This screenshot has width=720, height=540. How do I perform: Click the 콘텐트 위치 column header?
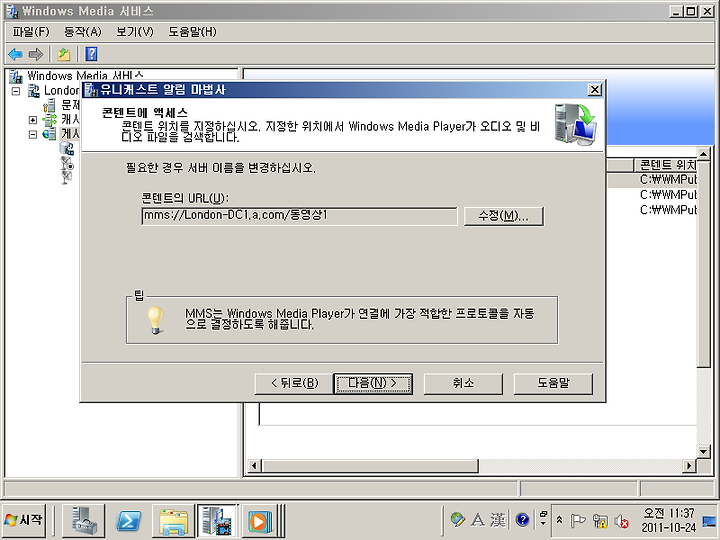click(666, 164)
